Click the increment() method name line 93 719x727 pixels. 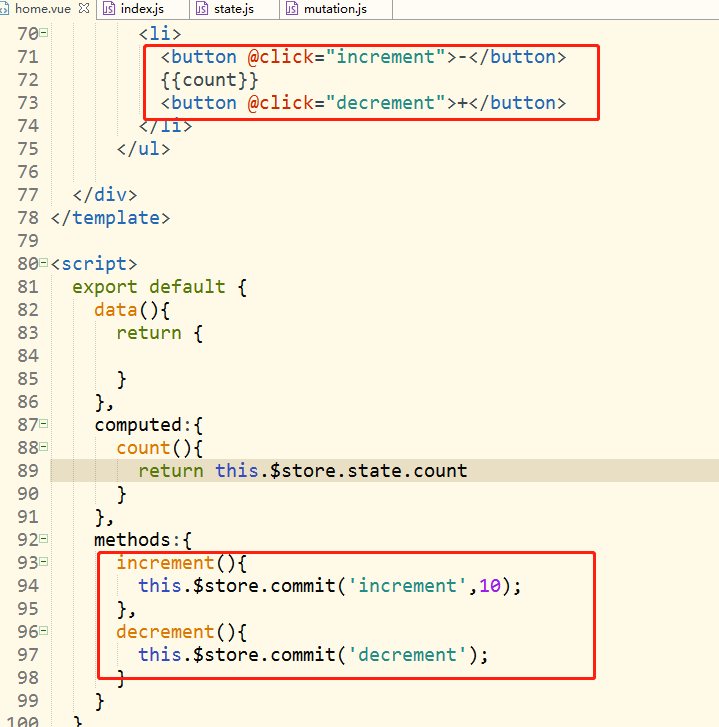coord(165,563)
